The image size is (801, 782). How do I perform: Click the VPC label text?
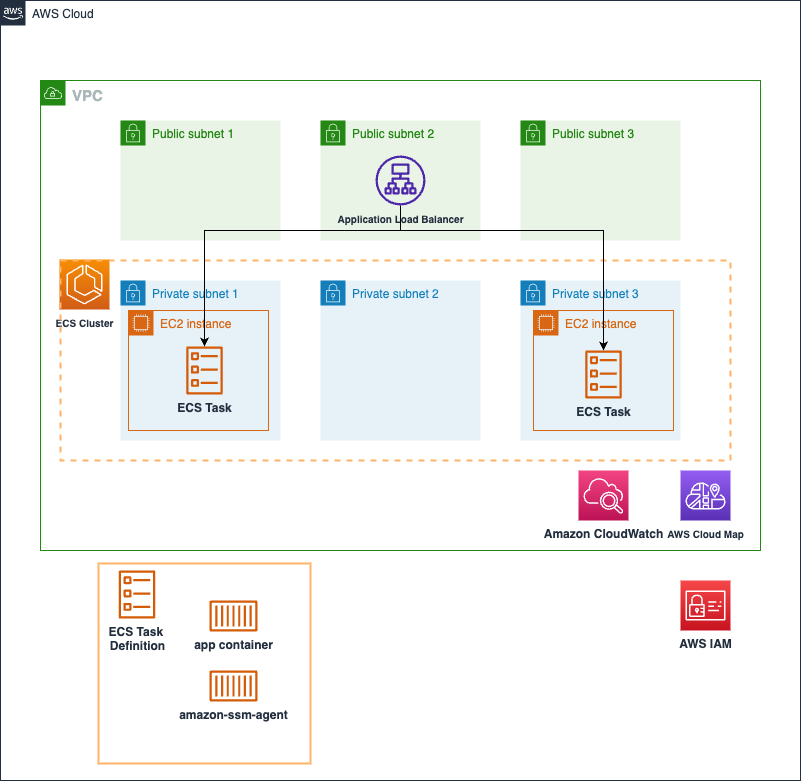pos(87,96)
